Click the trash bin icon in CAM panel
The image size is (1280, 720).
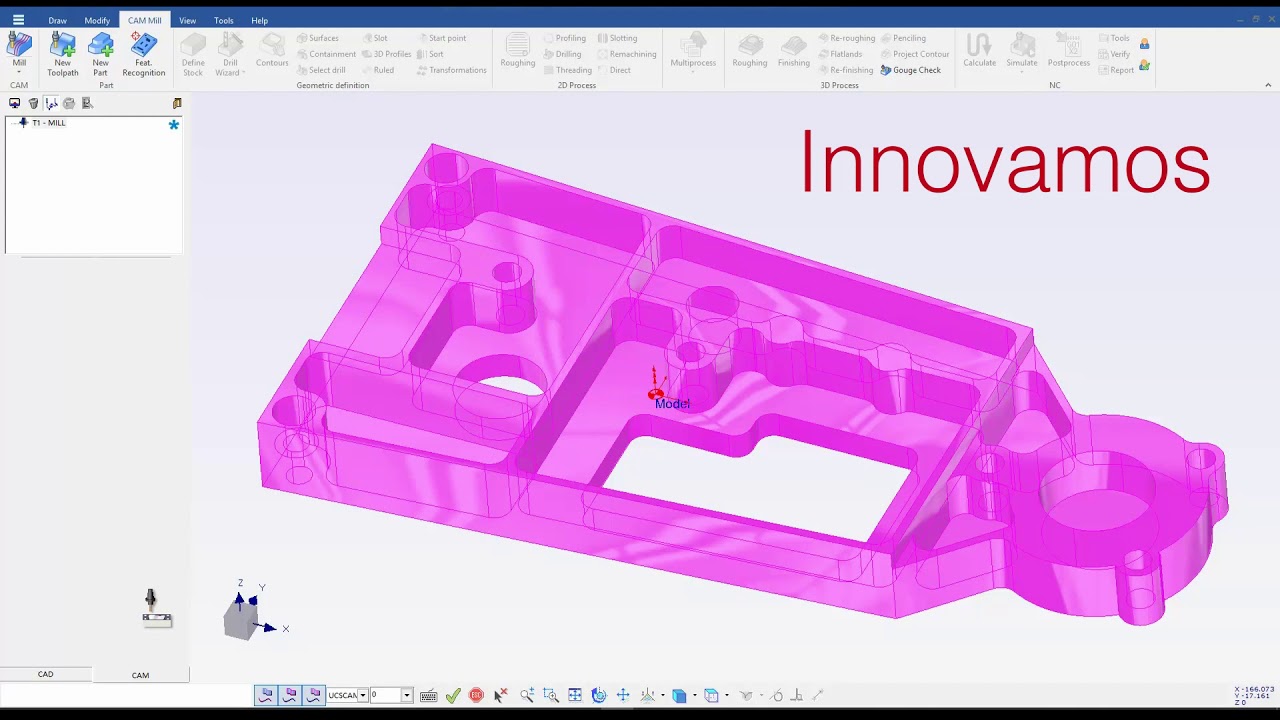pos(33,103)
